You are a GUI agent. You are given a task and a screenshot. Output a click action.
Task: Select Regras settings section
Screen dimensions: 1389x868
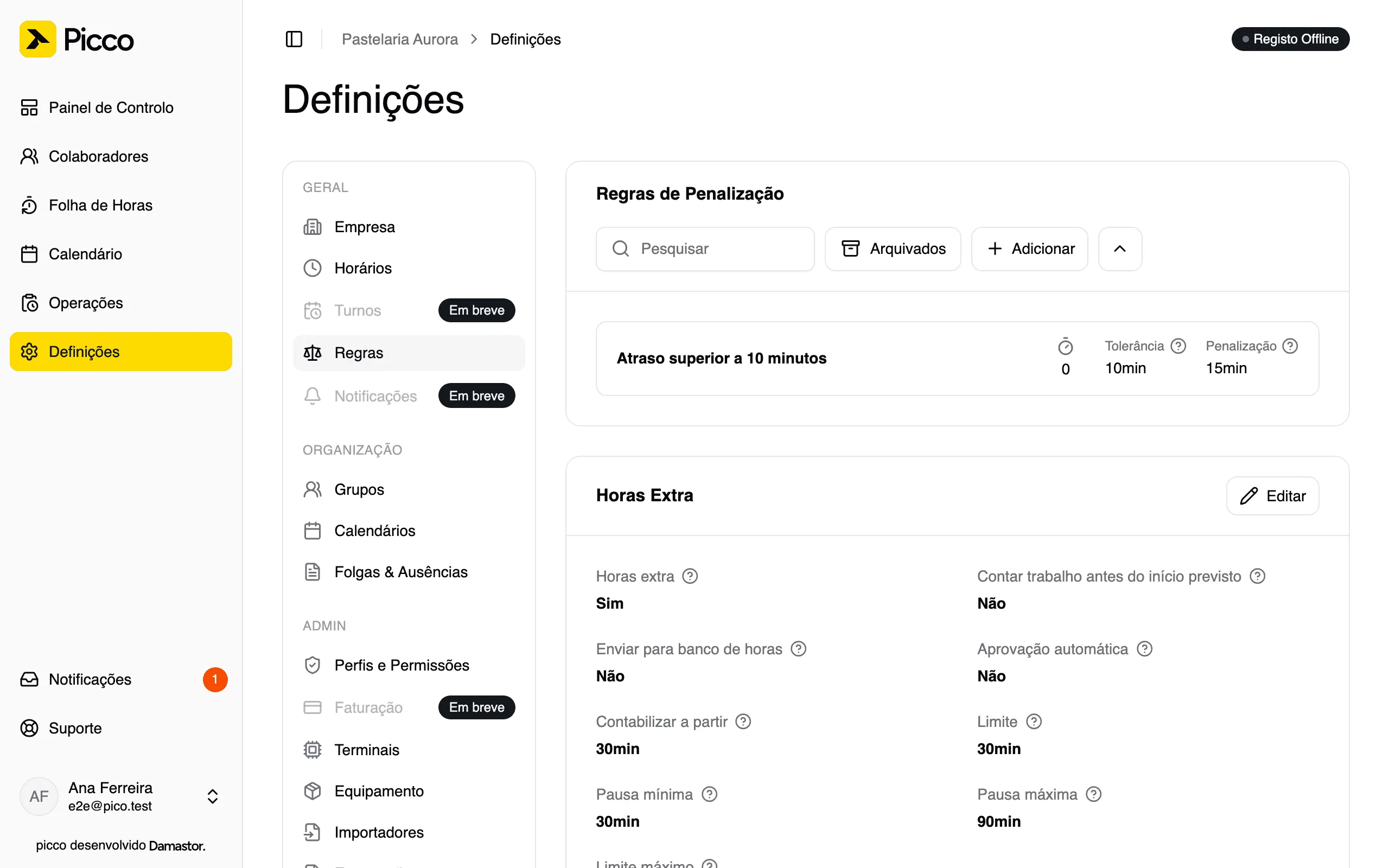click(x=409, y=353)
